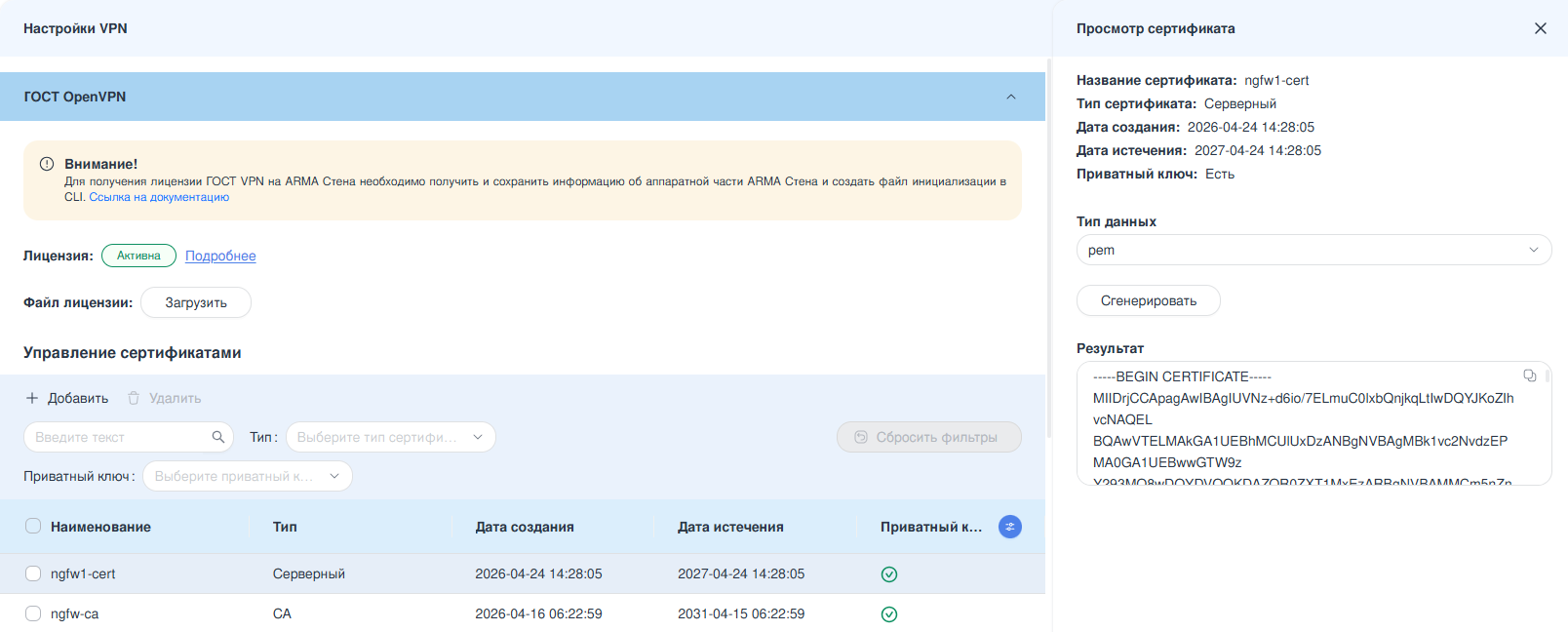Sort by the Тип column header
Screen dimensions: 1568x632
pos(285,527)
